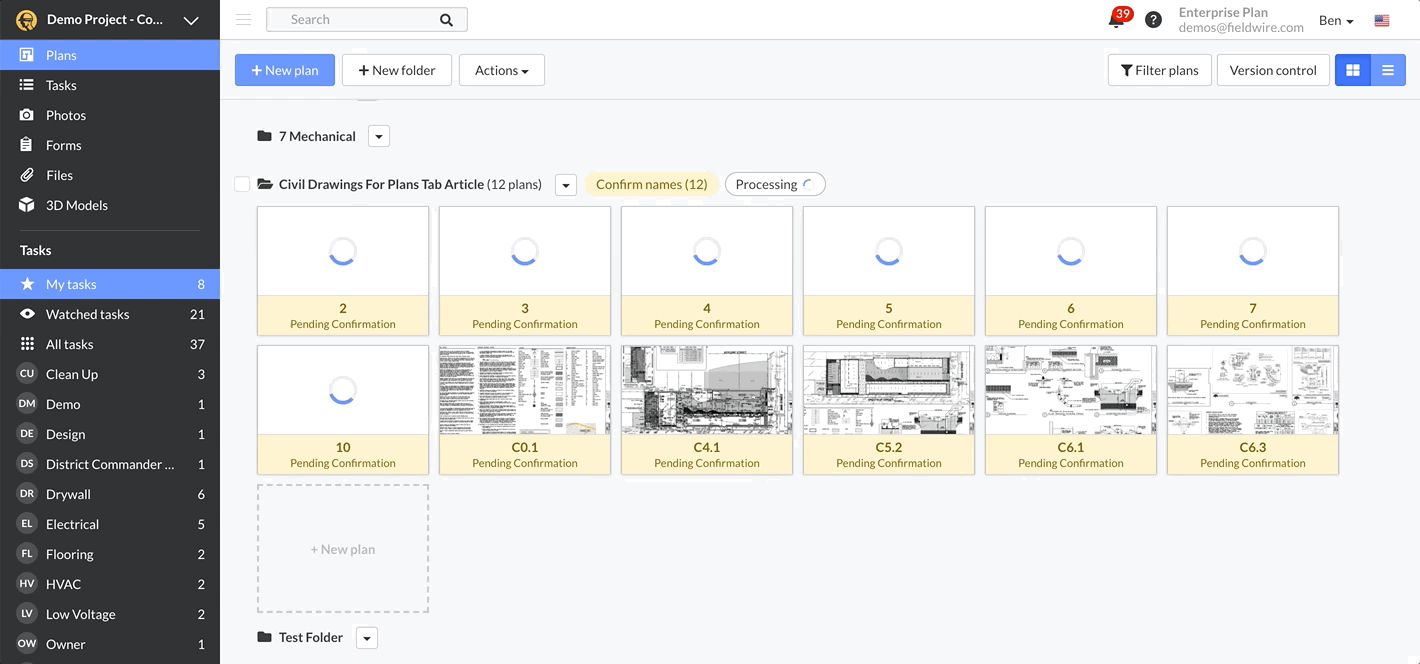Switch to the Tasks section

click(61, 84)
